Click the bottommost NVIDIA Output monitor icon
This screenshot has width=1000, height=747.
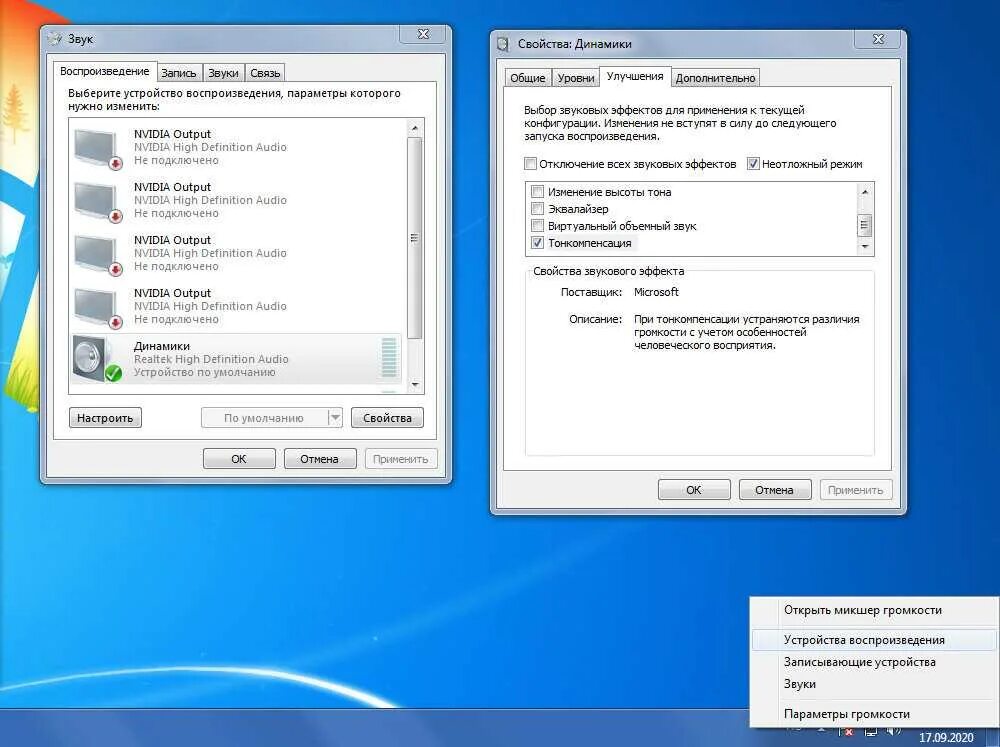98,307
